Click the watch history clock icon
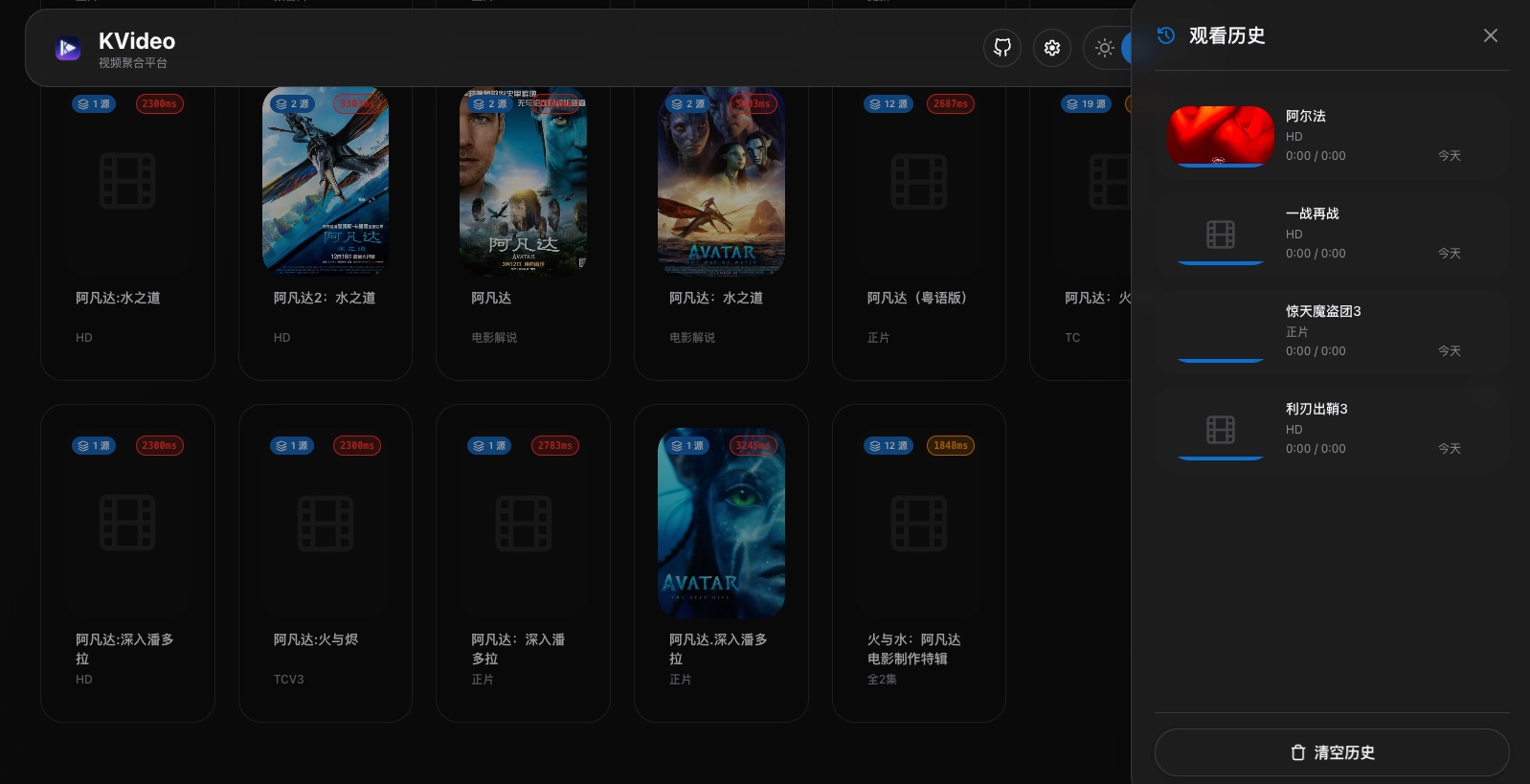Image resolution: width=1530 pixels, height=784 pixels. pyautogui.click(x=1166, y=35)
